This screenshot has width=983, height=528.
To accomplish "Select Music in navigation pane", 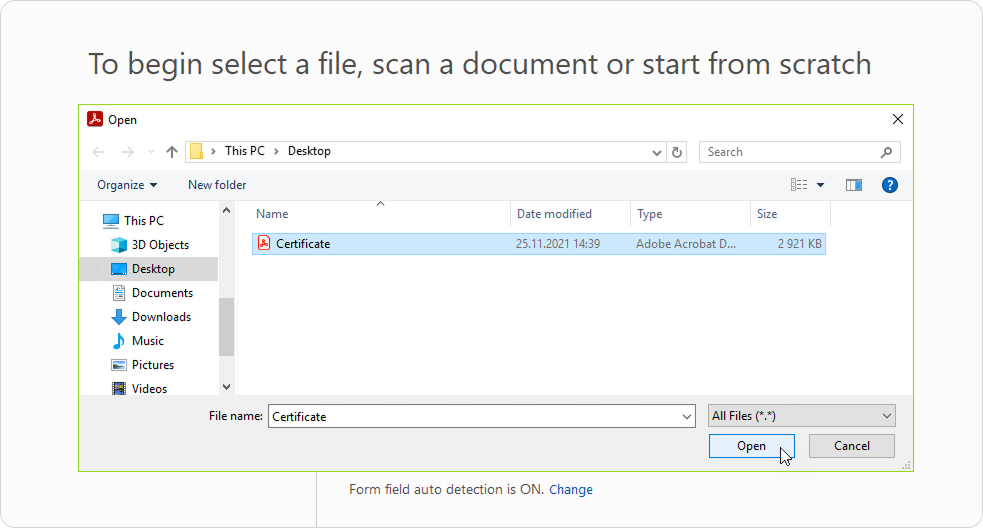I will click(x=147, y=341).
